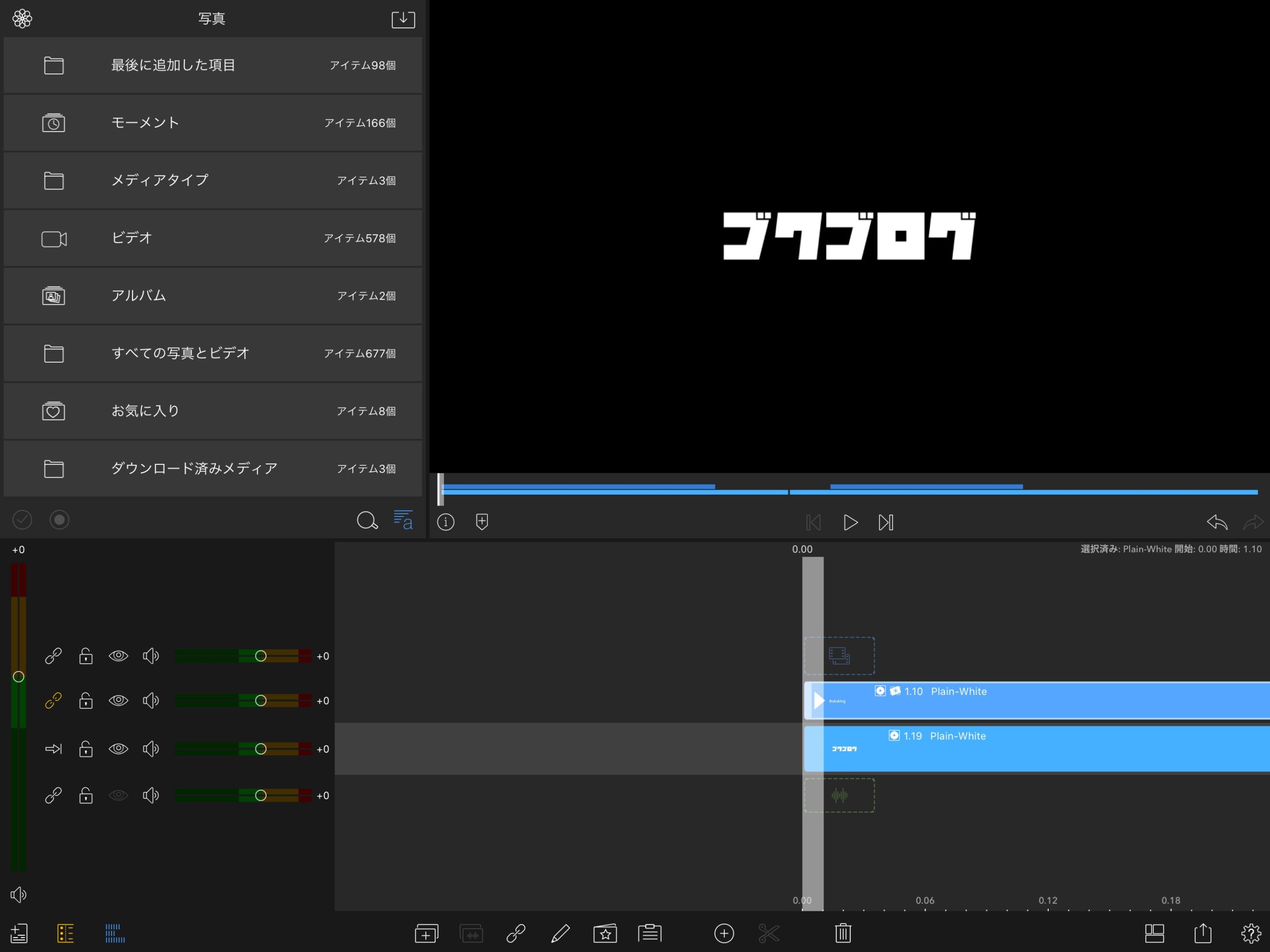Open the search magnifier in library
1270x952 pixels.
click(367, 520)
